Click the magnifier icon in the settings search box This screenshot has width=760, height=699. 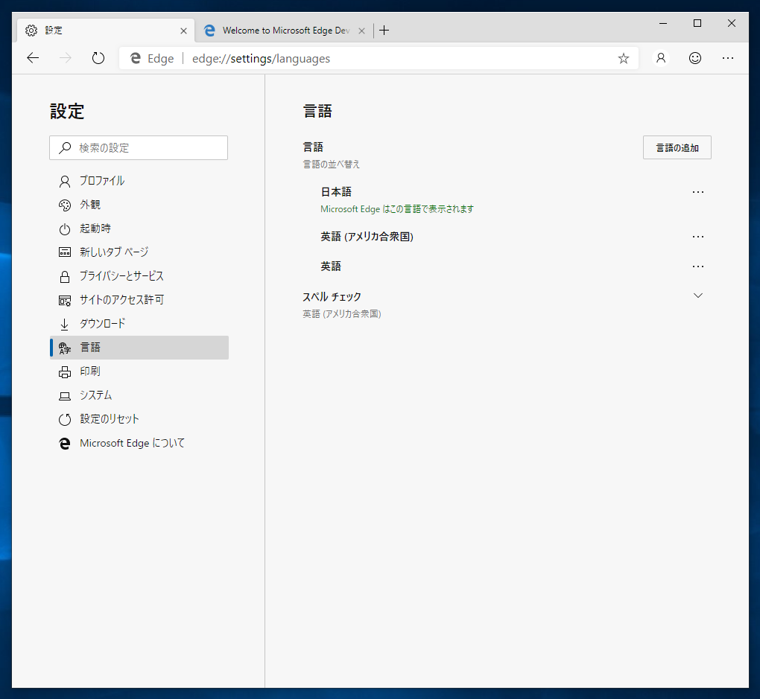click(x=65, y=148)
